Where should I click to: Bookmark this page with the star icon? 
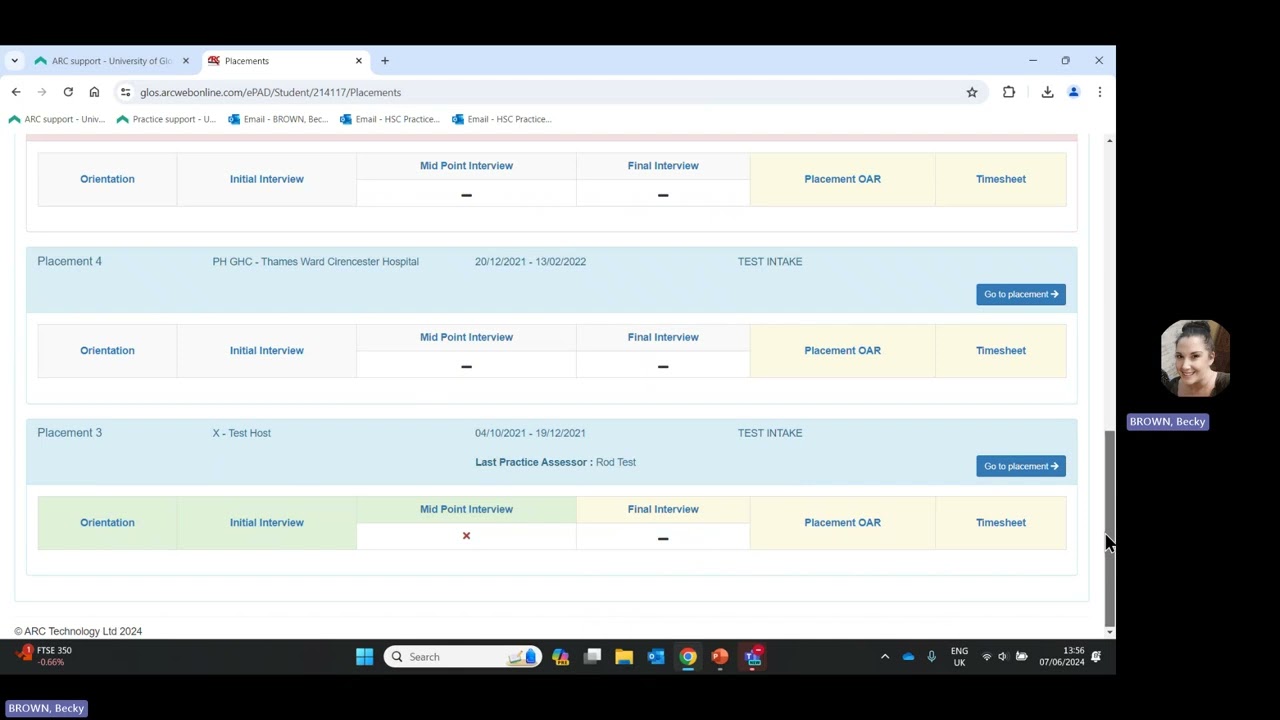(x=972, y=92)
